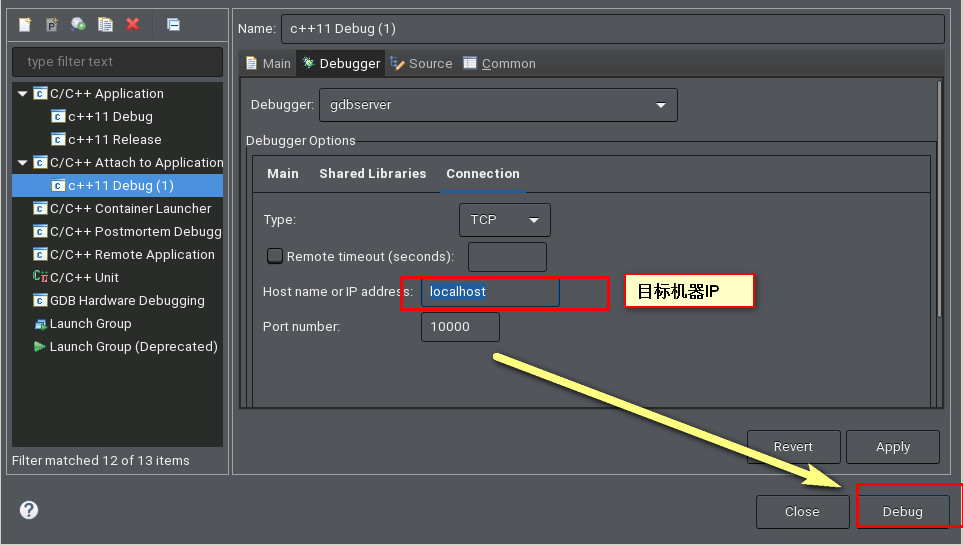Click the New prototype icon
The height and width of the screenshot is (545, 963).
click(x=52, y=24)
